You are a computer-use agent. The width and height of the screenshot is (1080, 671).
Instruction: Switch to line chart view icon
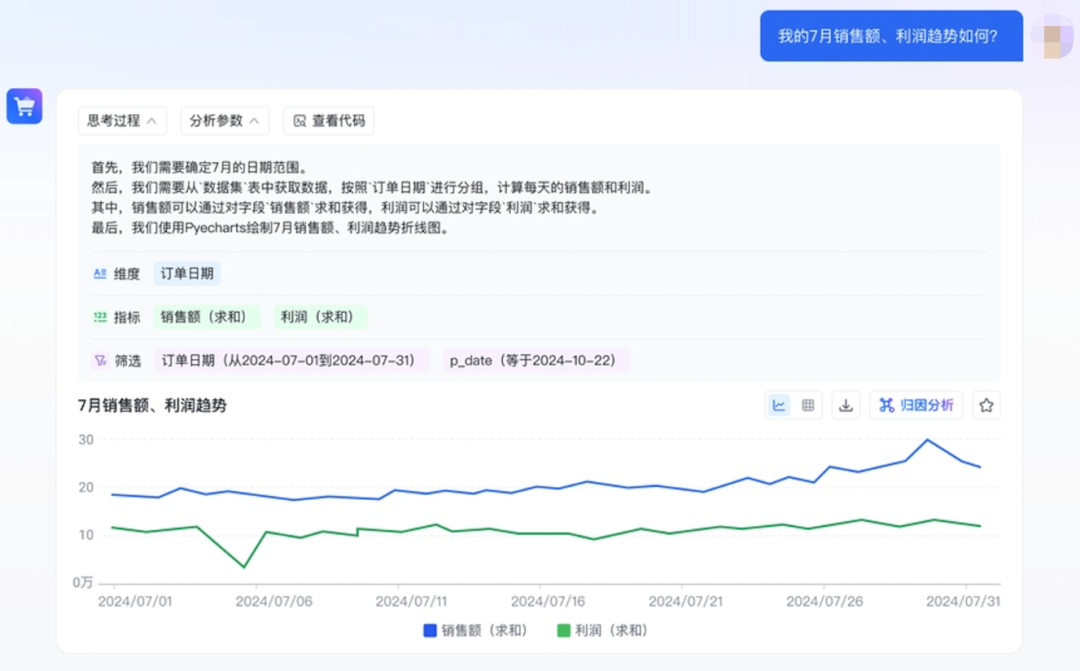click(x=779, y=406)
